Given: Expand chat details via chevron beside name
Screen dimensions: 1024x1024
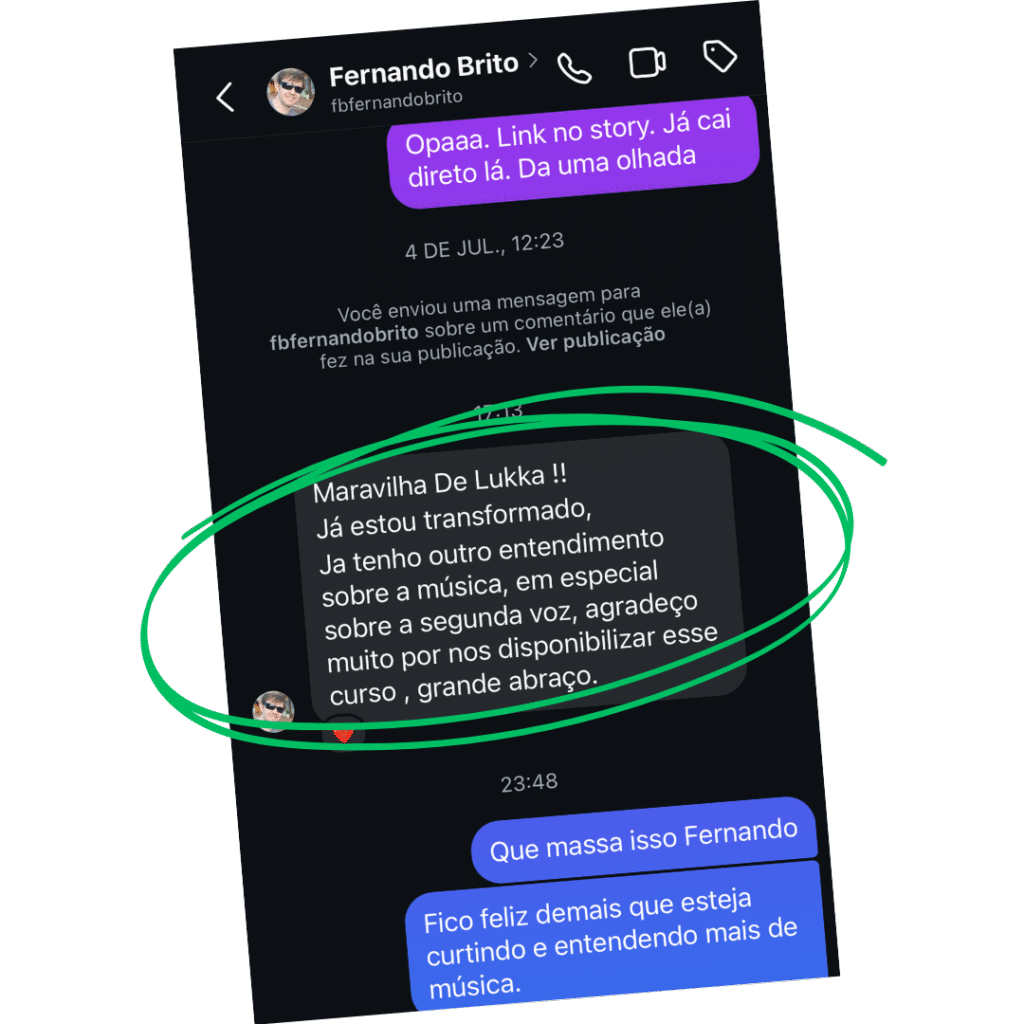Looking at the screenshot, I should pyautogui.click(x=533, y=60).
